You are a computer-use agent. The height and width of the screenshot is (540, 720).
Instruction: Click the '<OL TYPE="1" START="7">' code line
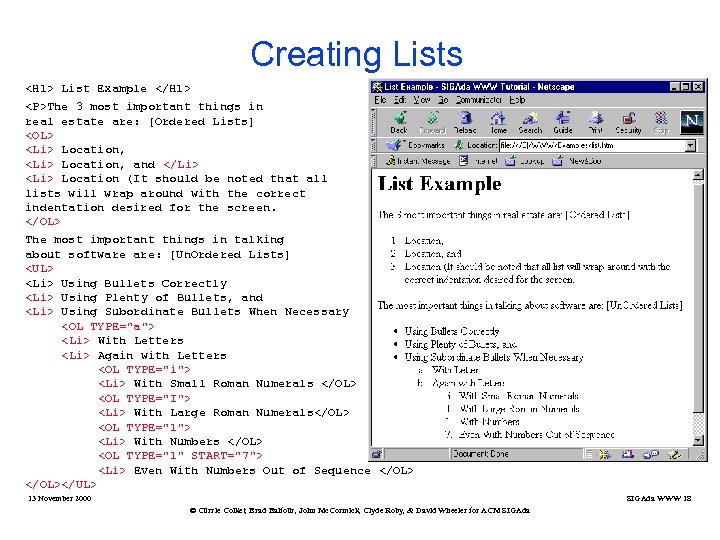click(180, 456)
